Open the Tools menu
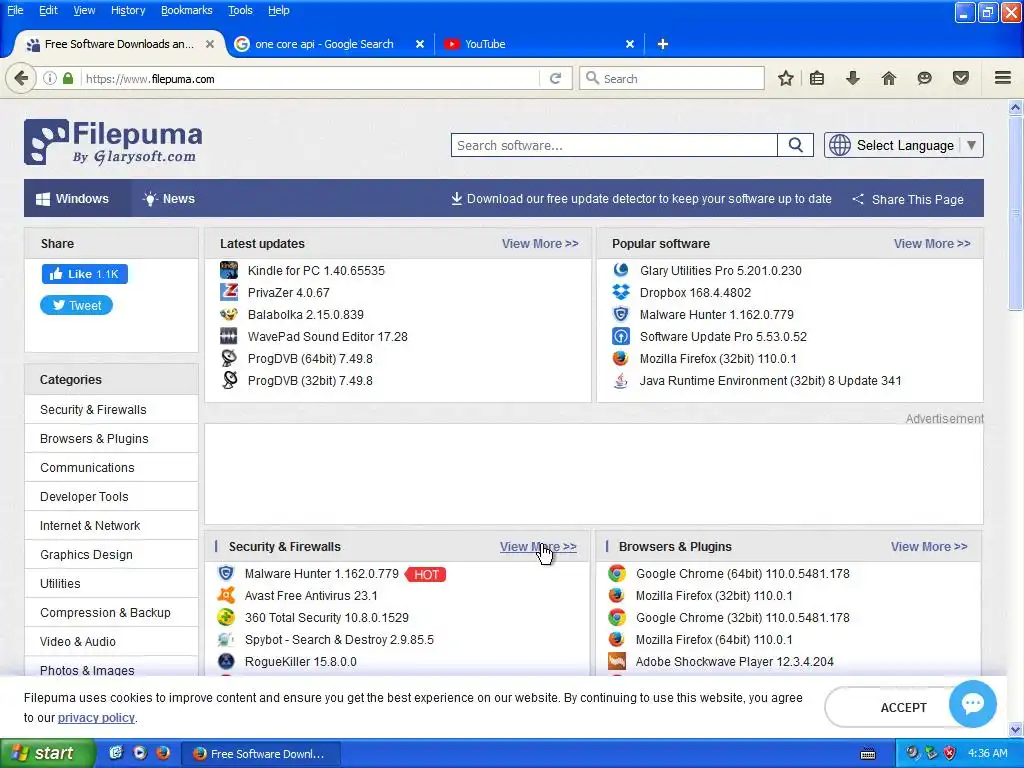This screenshot has width=1024, height=768. (x=240, y=10)
